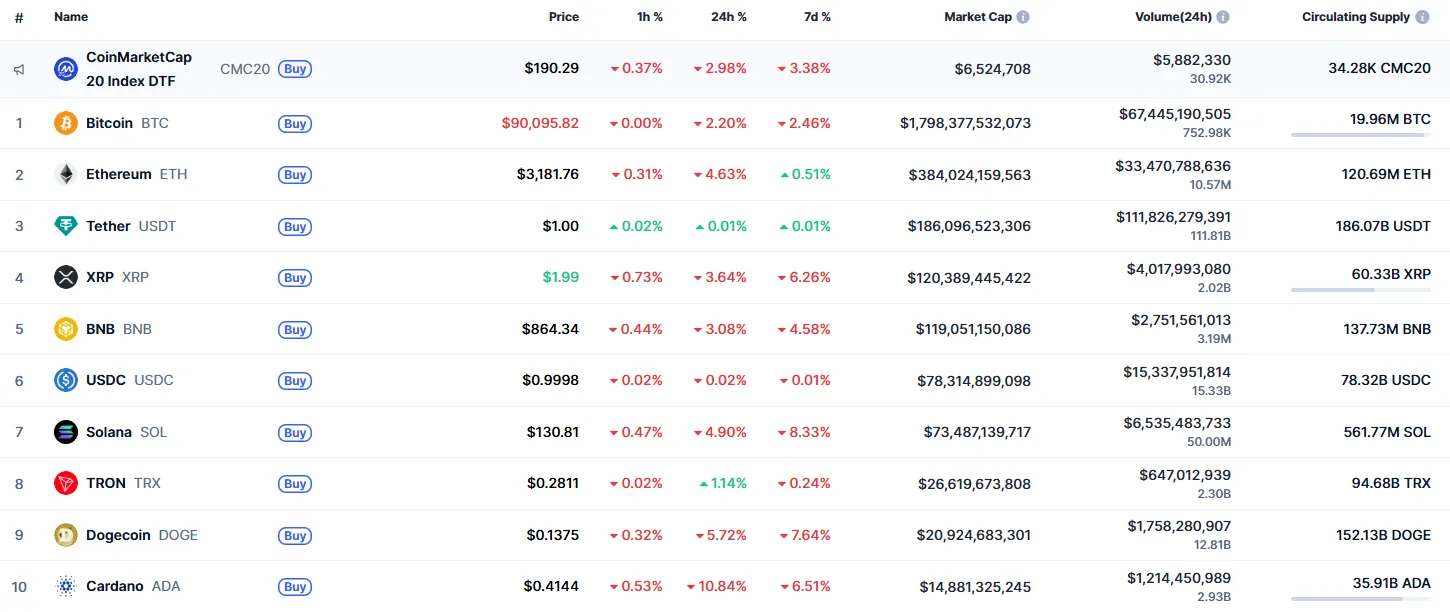Click the Name column header
1450x612 pixels.
[x=72, y=17]
